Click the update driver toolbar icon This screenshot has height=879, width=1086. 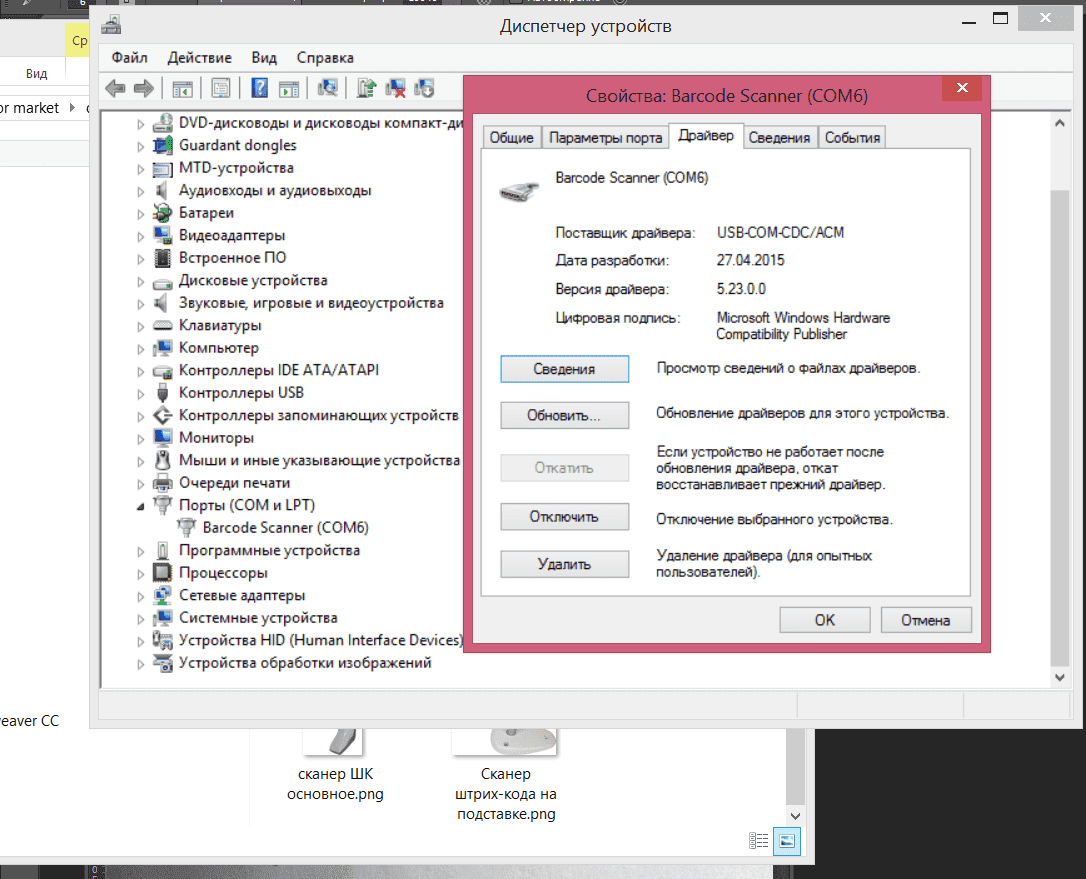366,88
